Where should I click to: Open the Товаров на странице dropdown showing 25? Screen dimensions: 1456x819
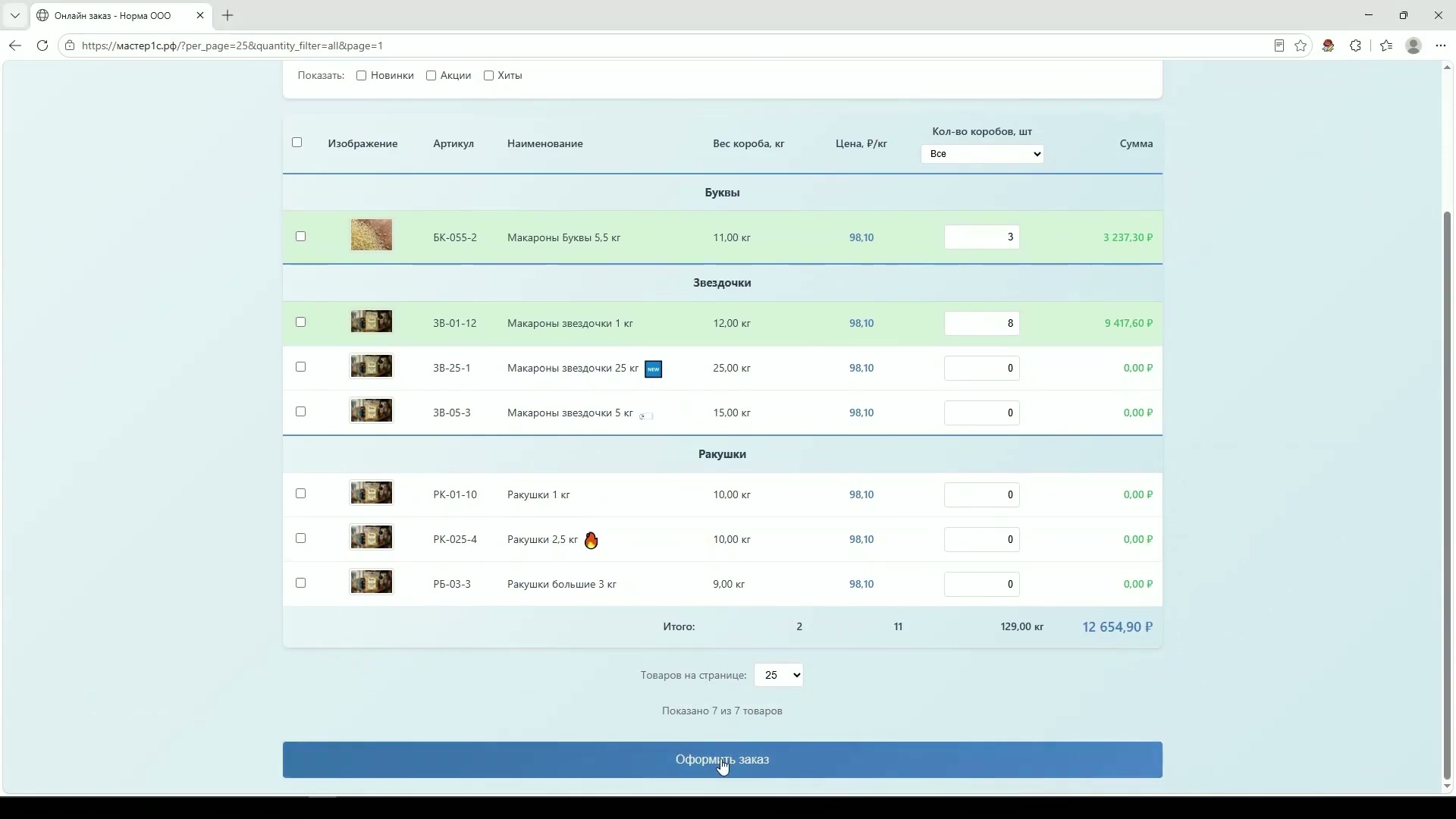(x=779, y=675)
